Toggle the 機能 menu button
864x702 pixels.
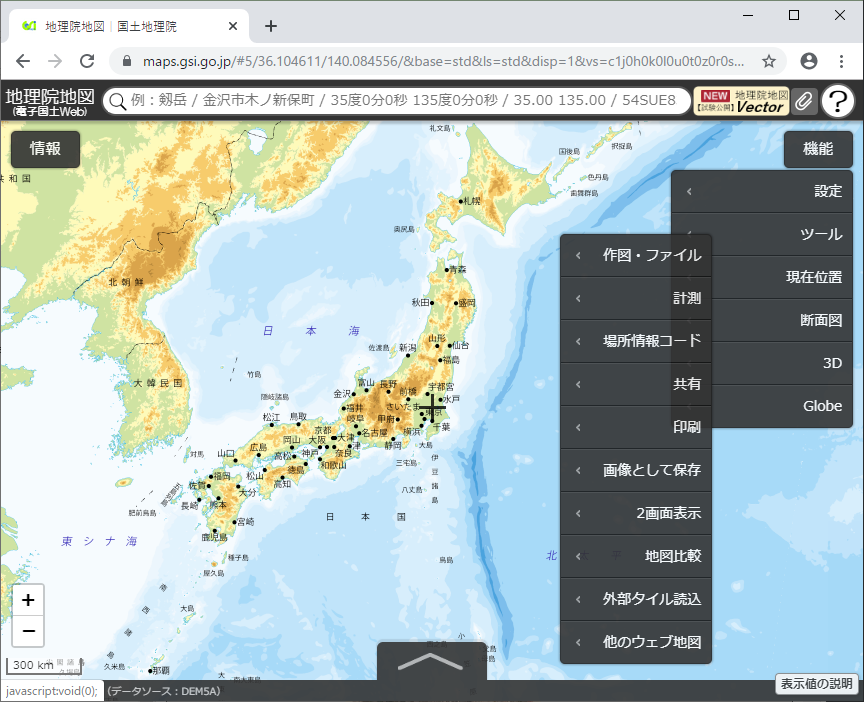(818, 149)
